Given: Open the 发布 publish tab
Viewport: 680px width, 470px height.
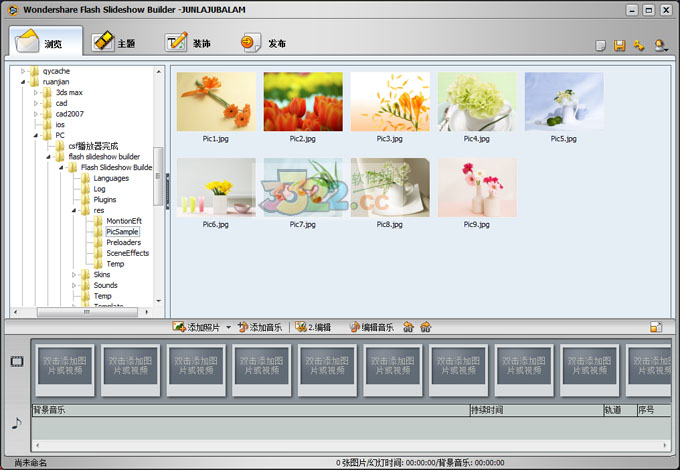Looking at the screenshot, I should [264, 43].
